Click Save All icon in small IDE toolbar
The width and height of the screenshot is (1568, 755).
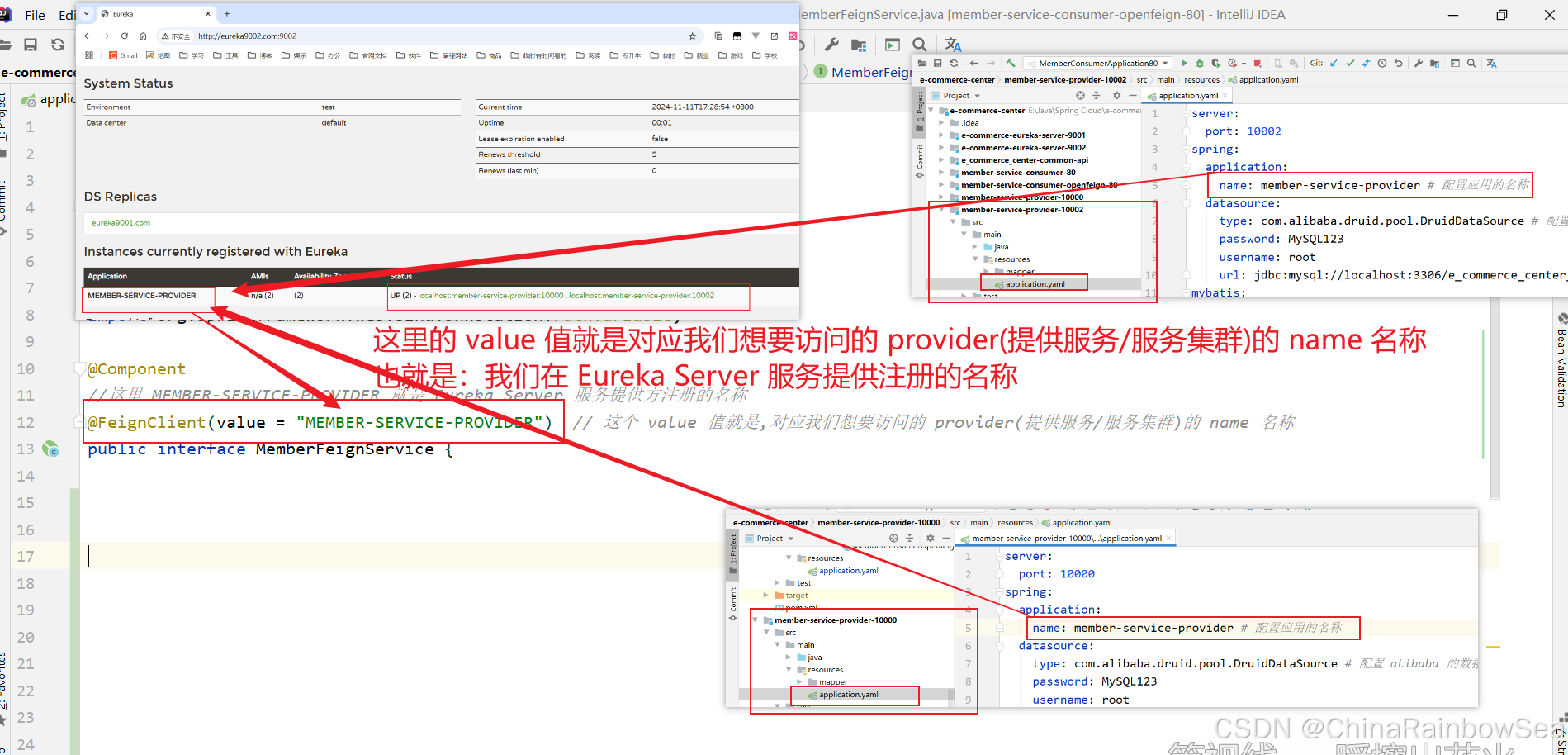point(938,63)
